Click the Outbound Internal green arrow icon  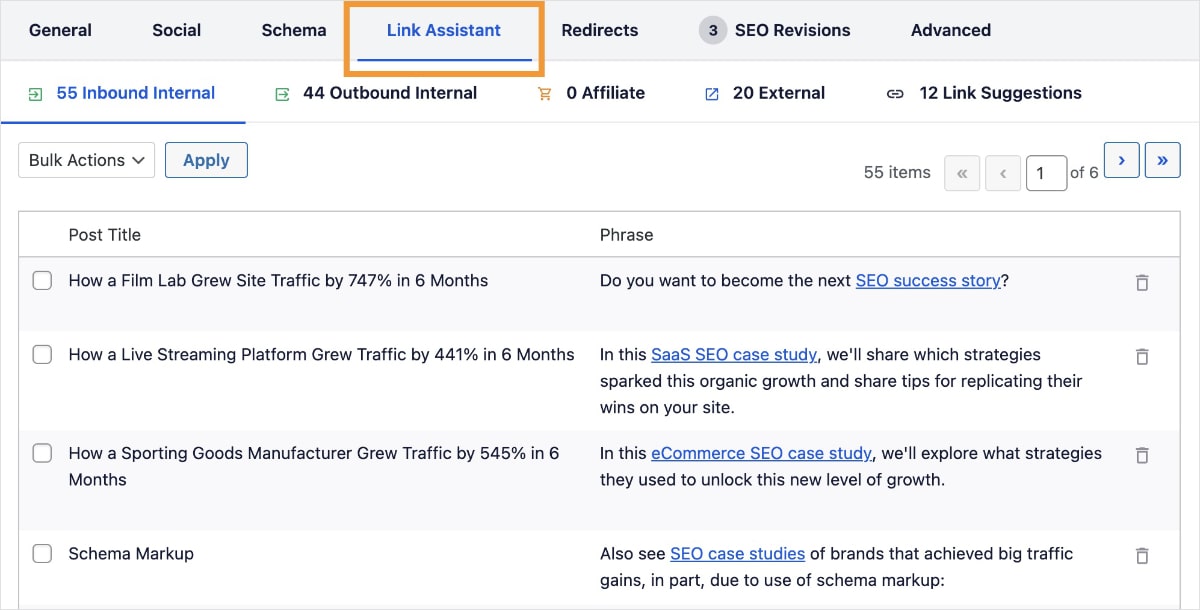(281, 92)
